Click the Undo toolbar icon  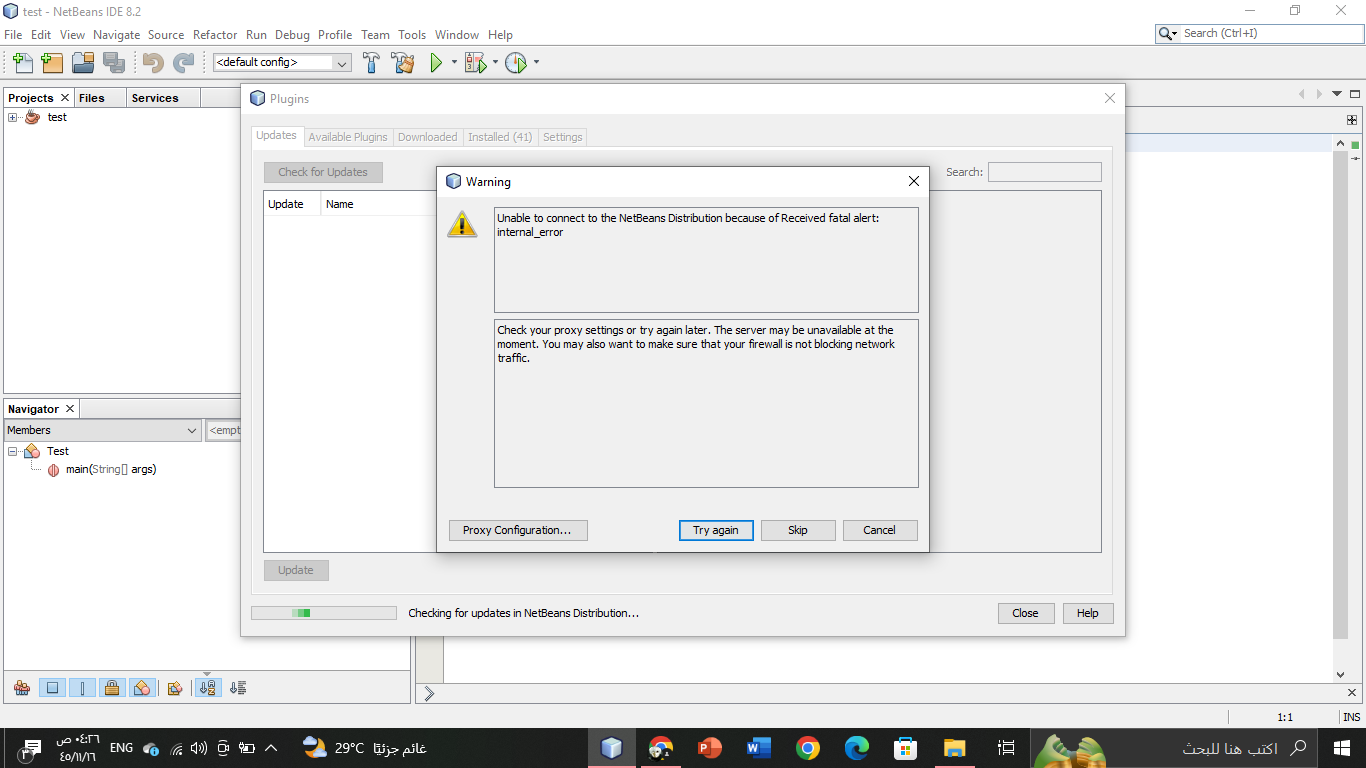pos(150,62)
